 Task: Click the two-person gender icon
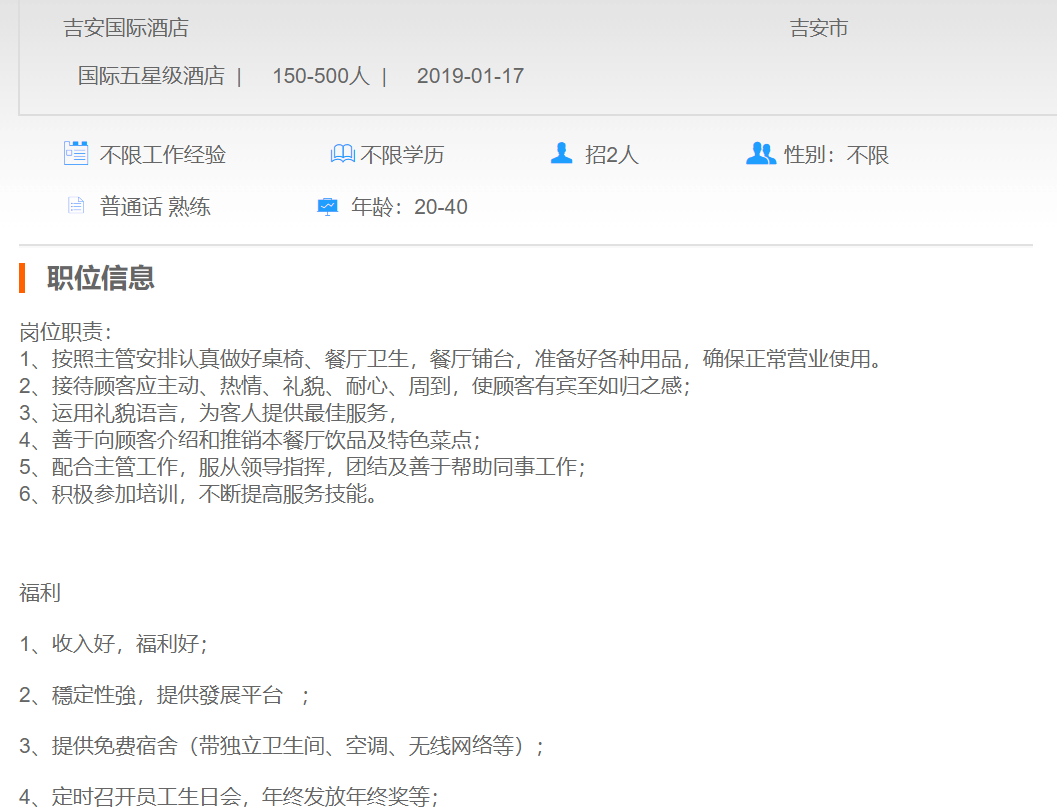(x=761, y=153)
